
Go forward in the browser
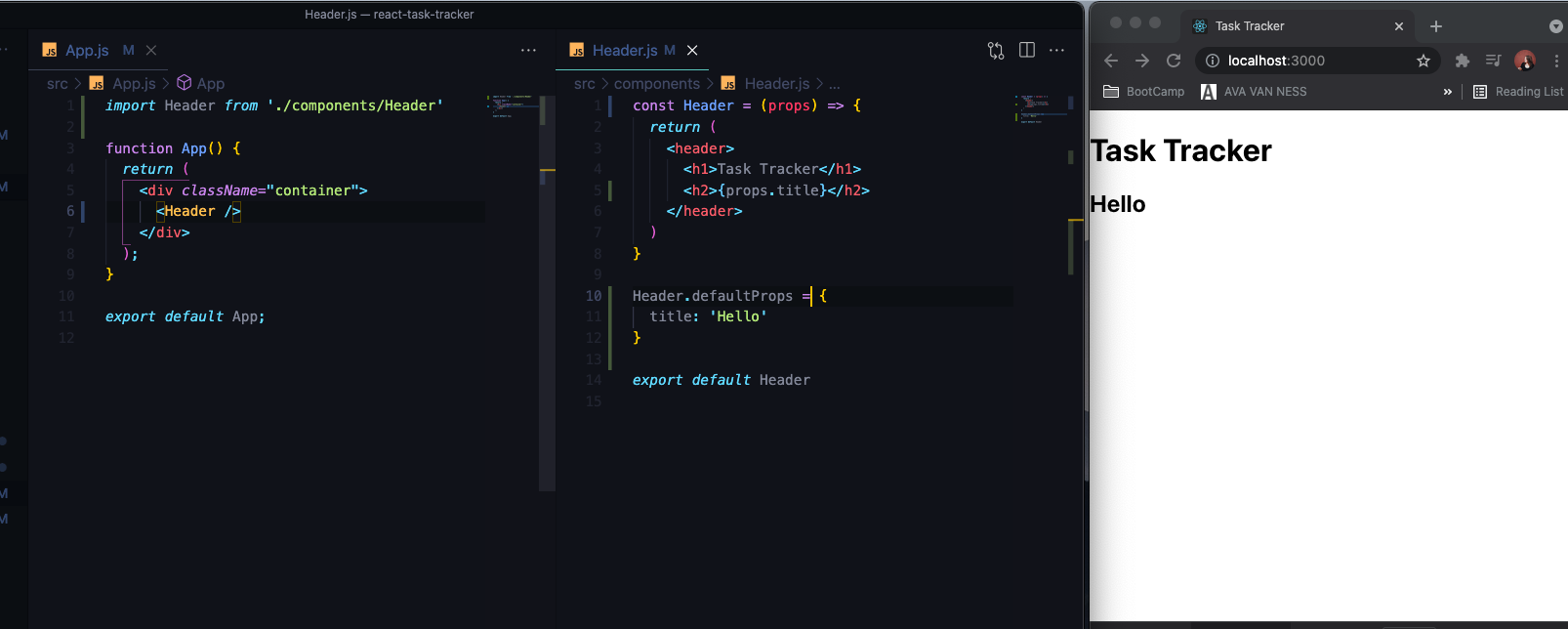(x=1142, y=61)
